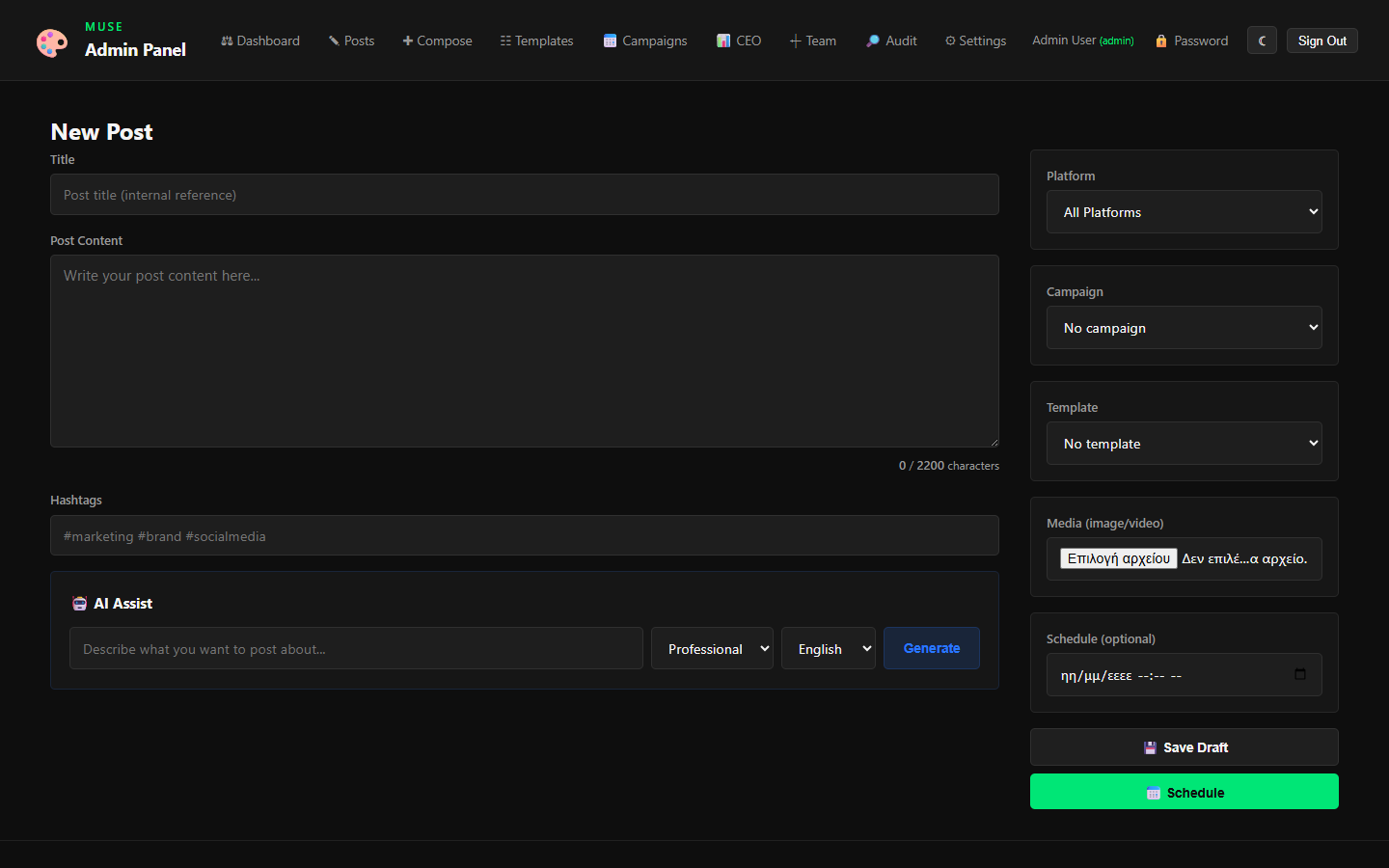Click the Password lock link
The width and height of the screenshot is (1389, 868).
coord(1192,41)
